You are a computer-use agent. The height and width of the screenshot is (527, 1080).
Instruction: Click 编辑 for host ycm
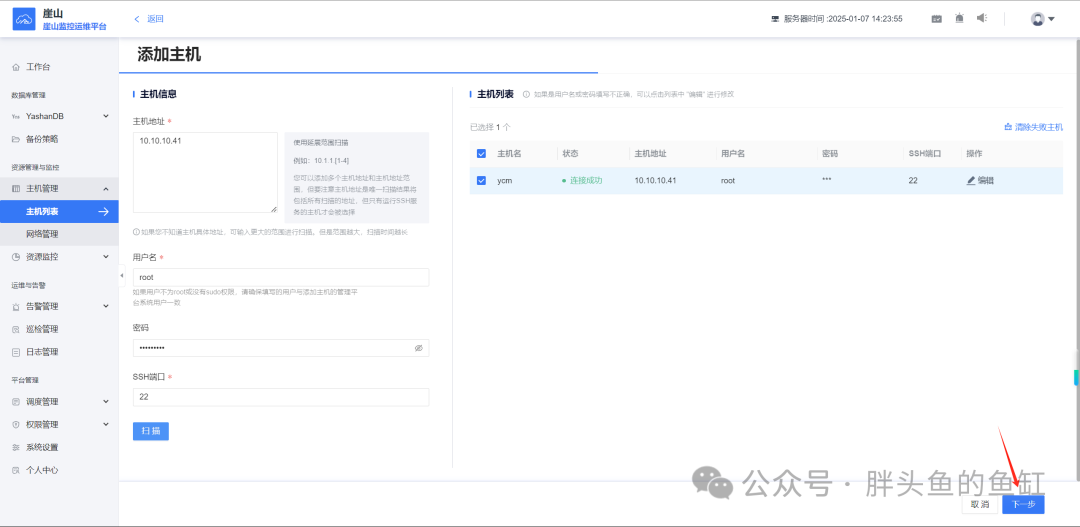(980, 180)
